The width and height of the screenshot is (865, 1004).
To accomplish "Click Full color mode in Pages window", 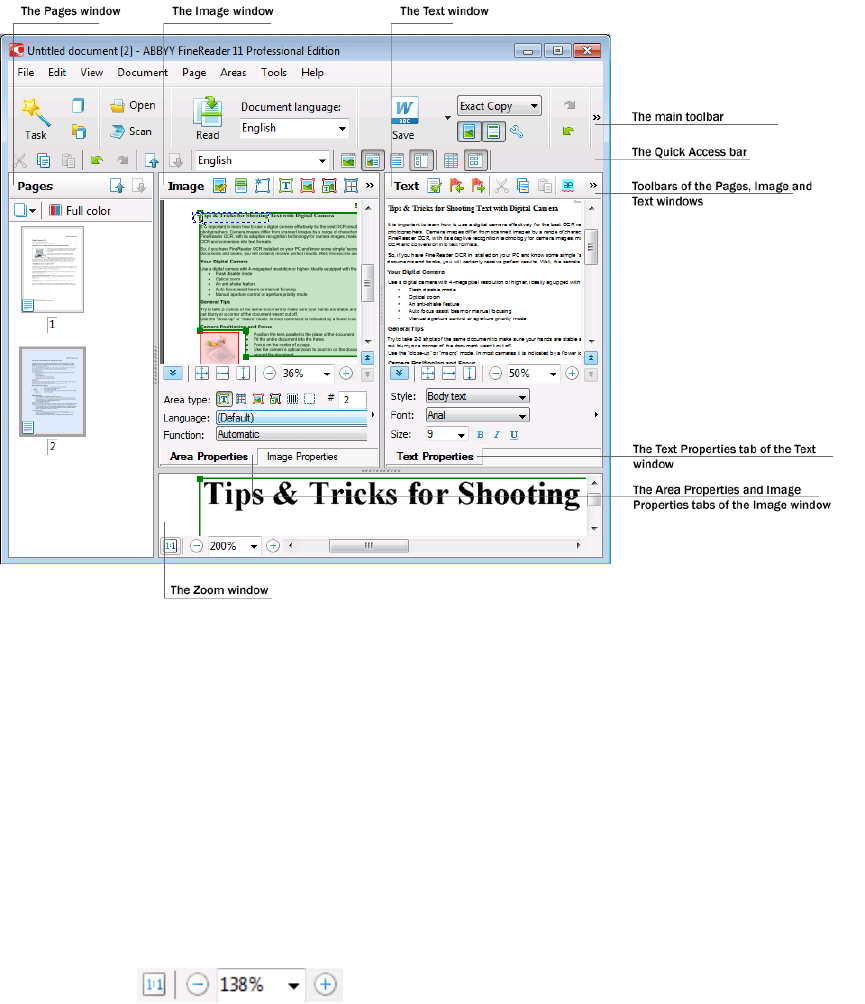I will [81, 211].
